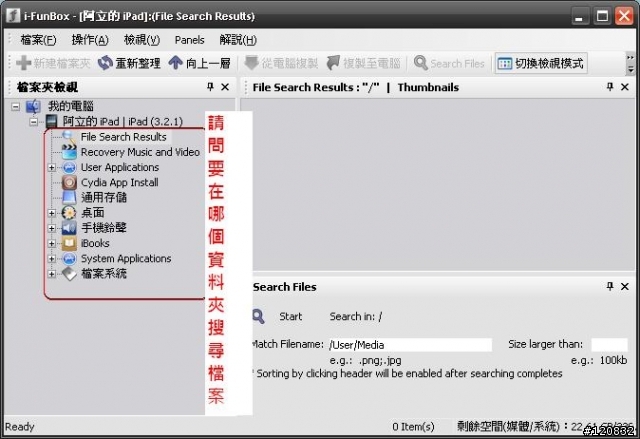The width and height of the screenshot is (640, 439).
Task: Click the Search in: / label
Action: click(x=356, y=317)
